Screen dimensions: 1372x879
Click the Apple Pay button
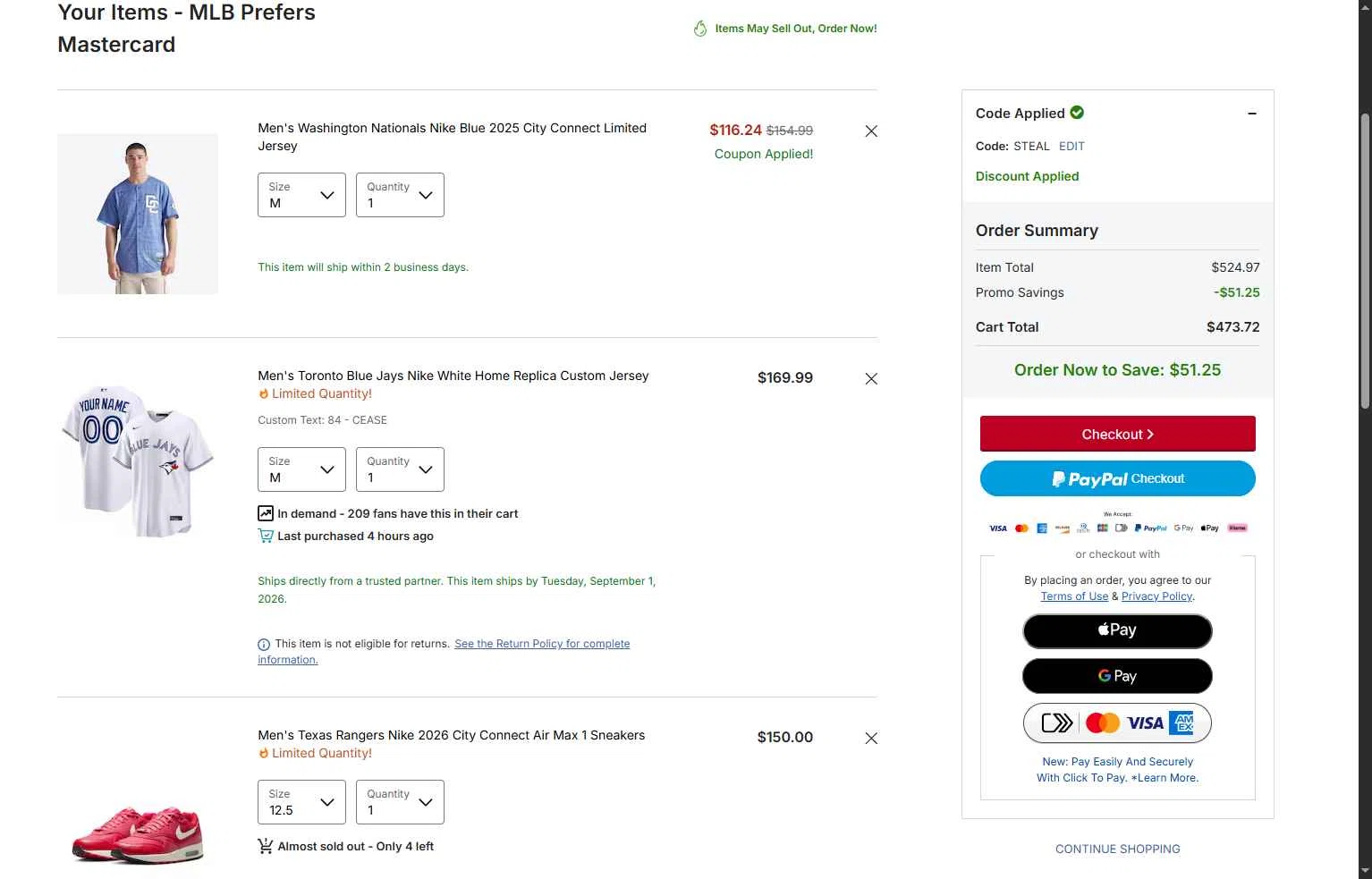(x=1117, y=630)
